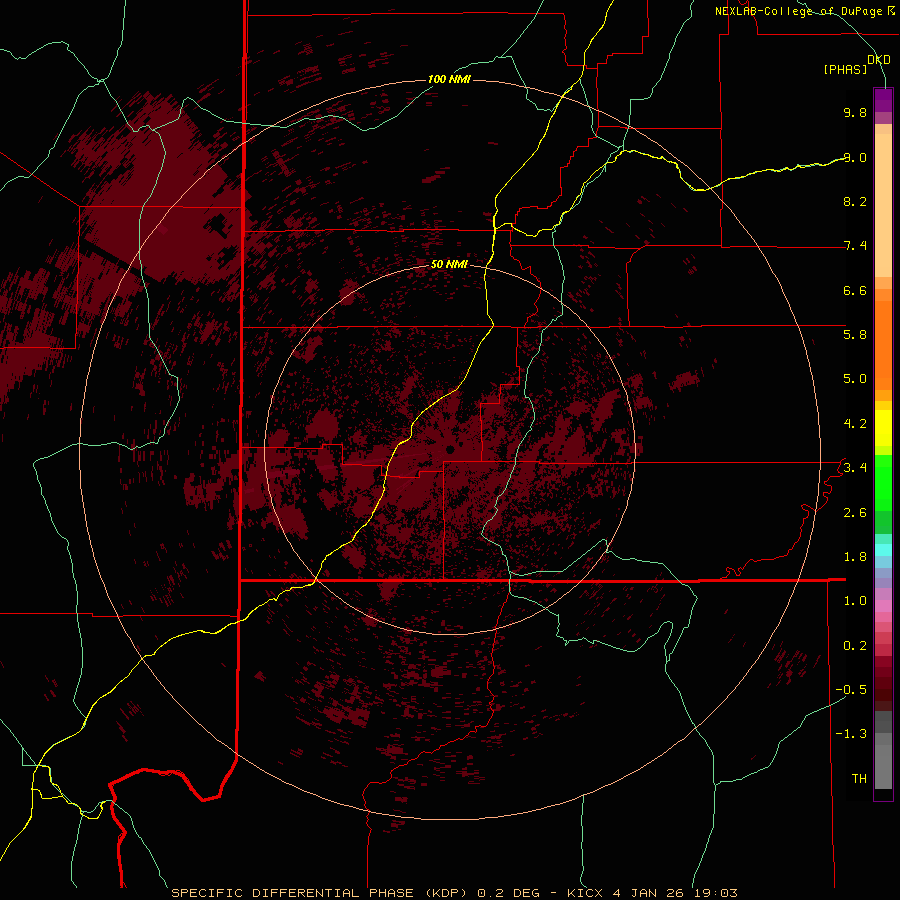Click the [PHAS] unit label
Screen dimensions: 900x900
click(845, 69)
